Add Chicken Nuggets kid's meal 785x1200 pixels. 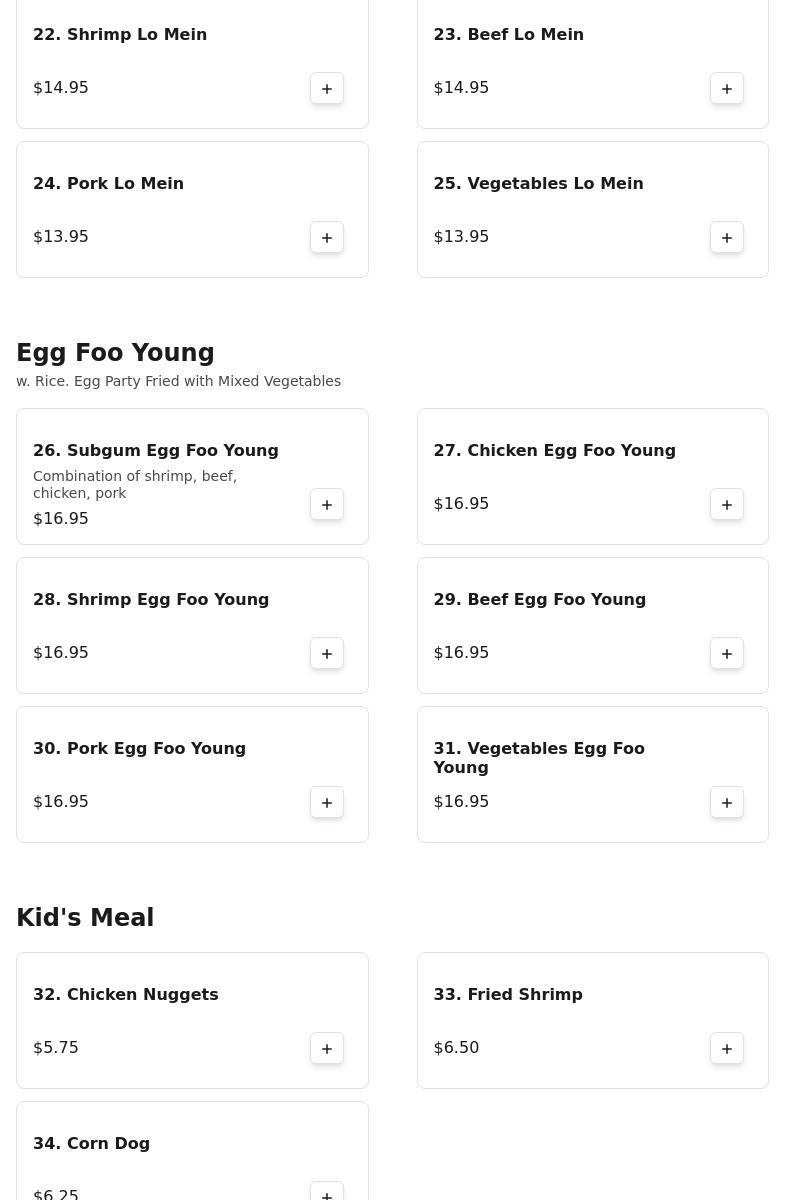[327, 1048]
